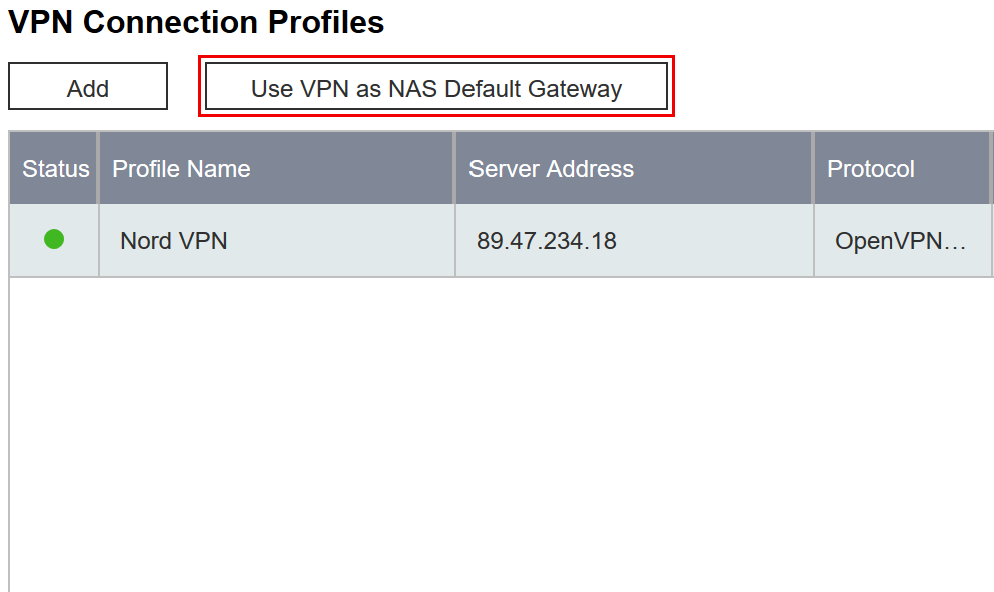This screenshot has width=994, height=592.
Task: Click server address 89.47.234.18
Action: tap(546, 241)
